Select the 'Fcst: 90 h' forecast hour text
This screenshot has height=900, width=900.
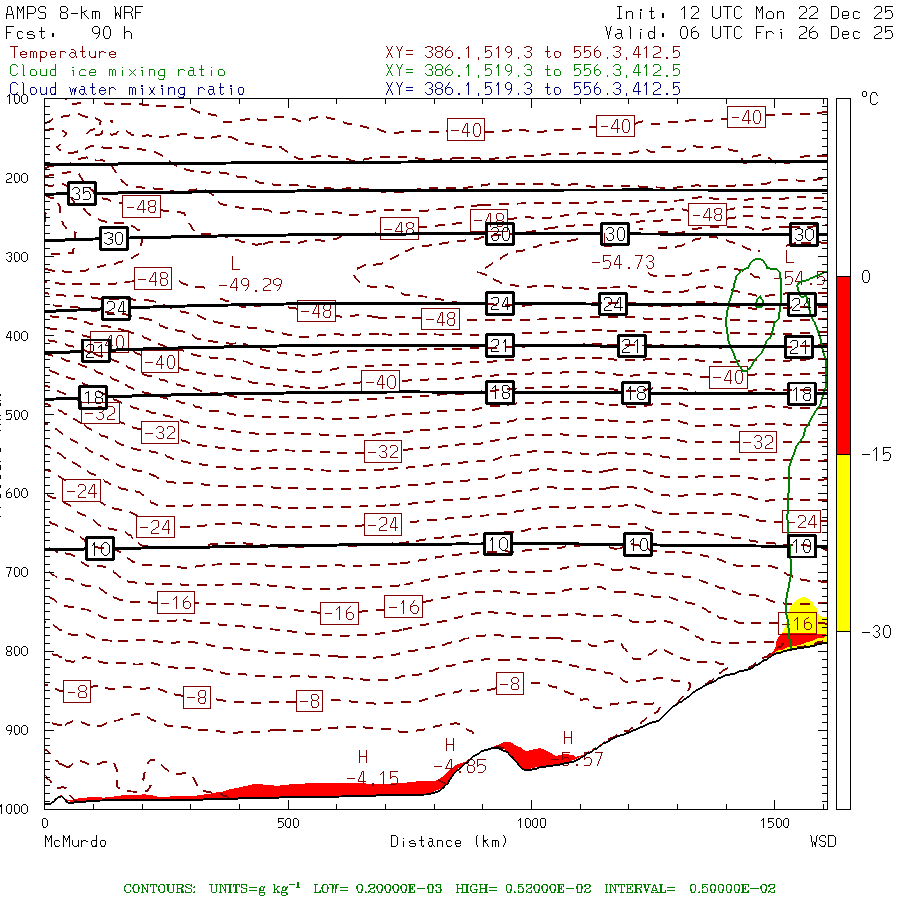(x=69, y=33)
